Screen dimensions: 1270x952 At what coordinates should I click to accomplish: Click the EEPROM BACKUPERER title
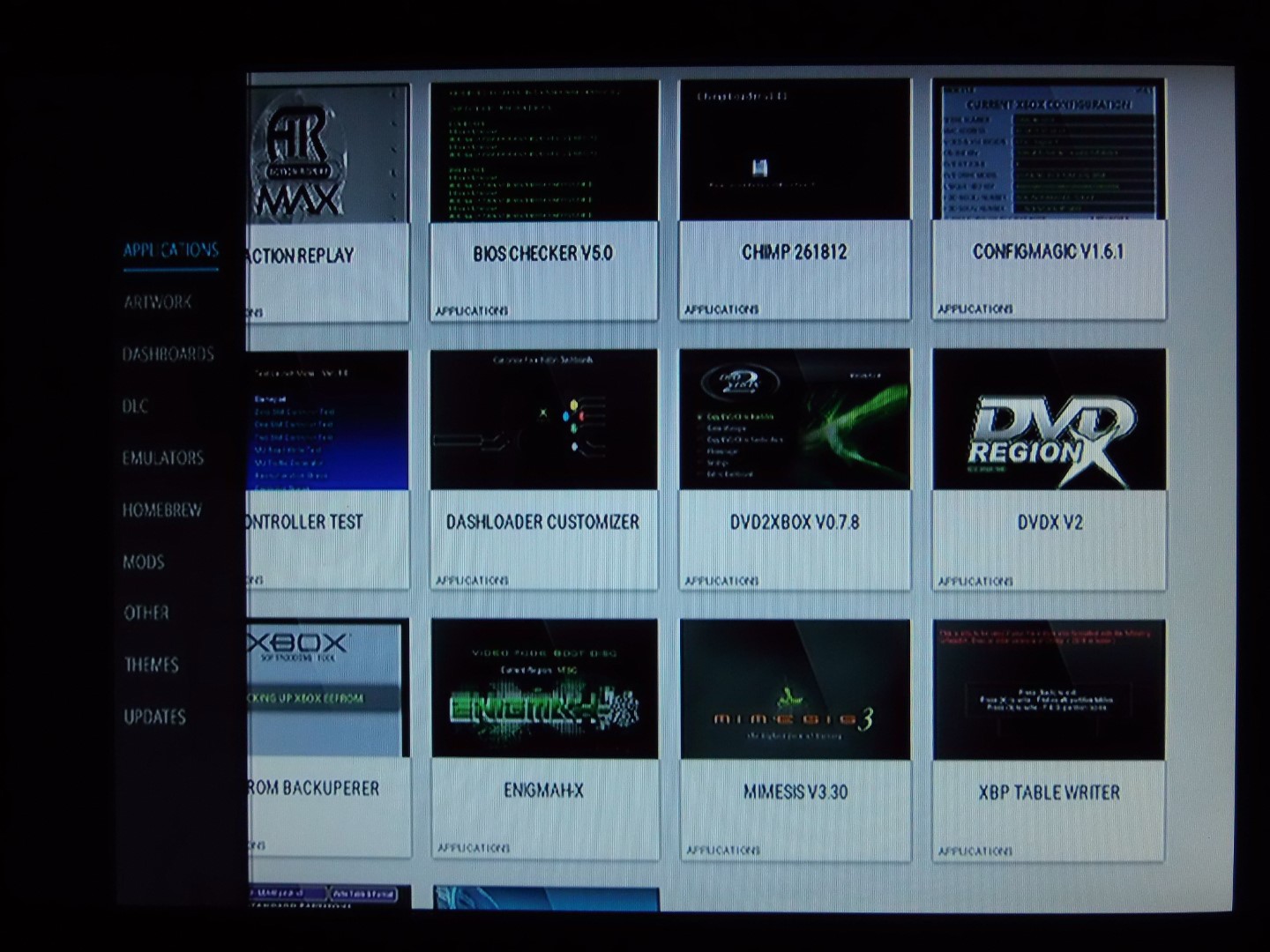(314, 788)
